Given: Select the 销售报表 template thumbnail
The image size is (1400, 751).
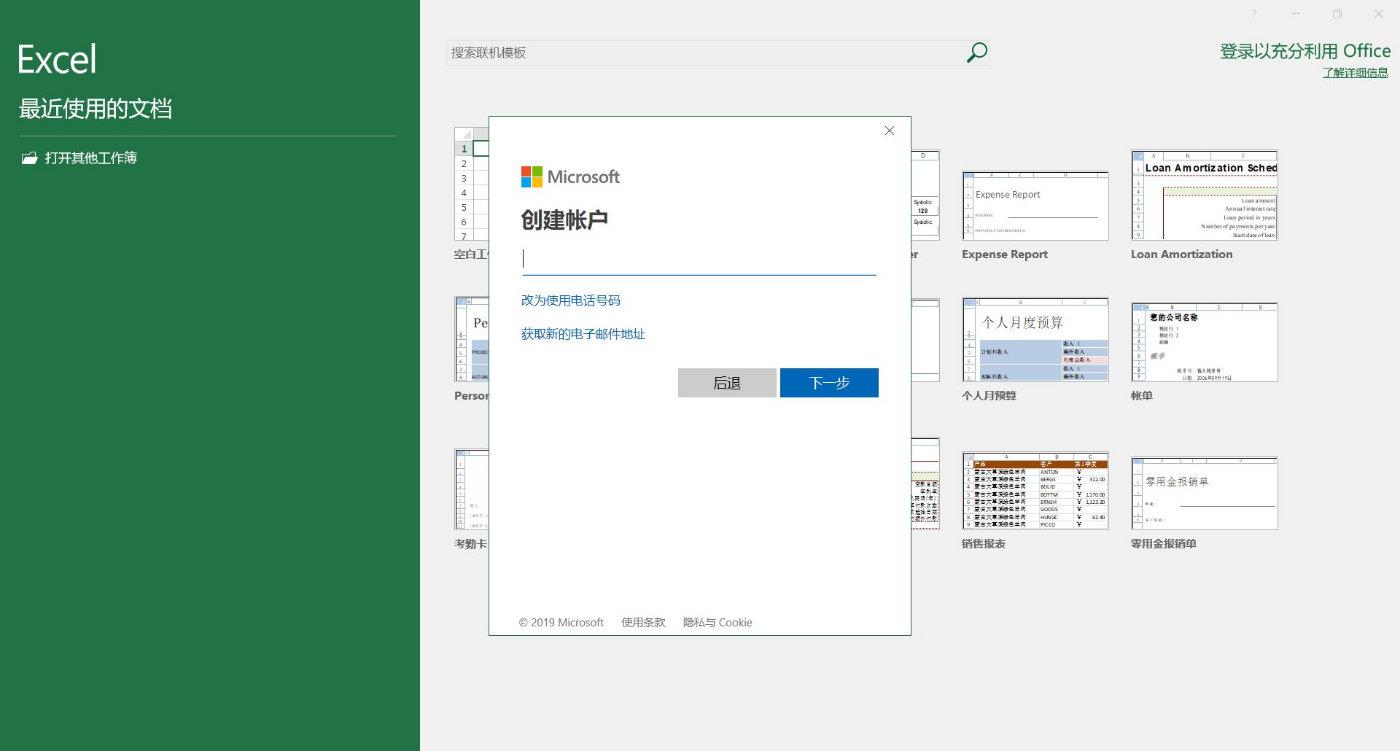Looking at the screenshot, I should [x=1035, y=490].
